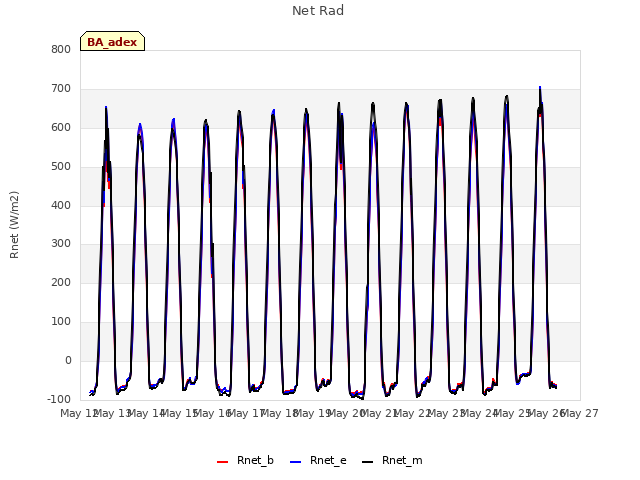
Task: Click the 500 y-axis label
Action: point(61,167)
